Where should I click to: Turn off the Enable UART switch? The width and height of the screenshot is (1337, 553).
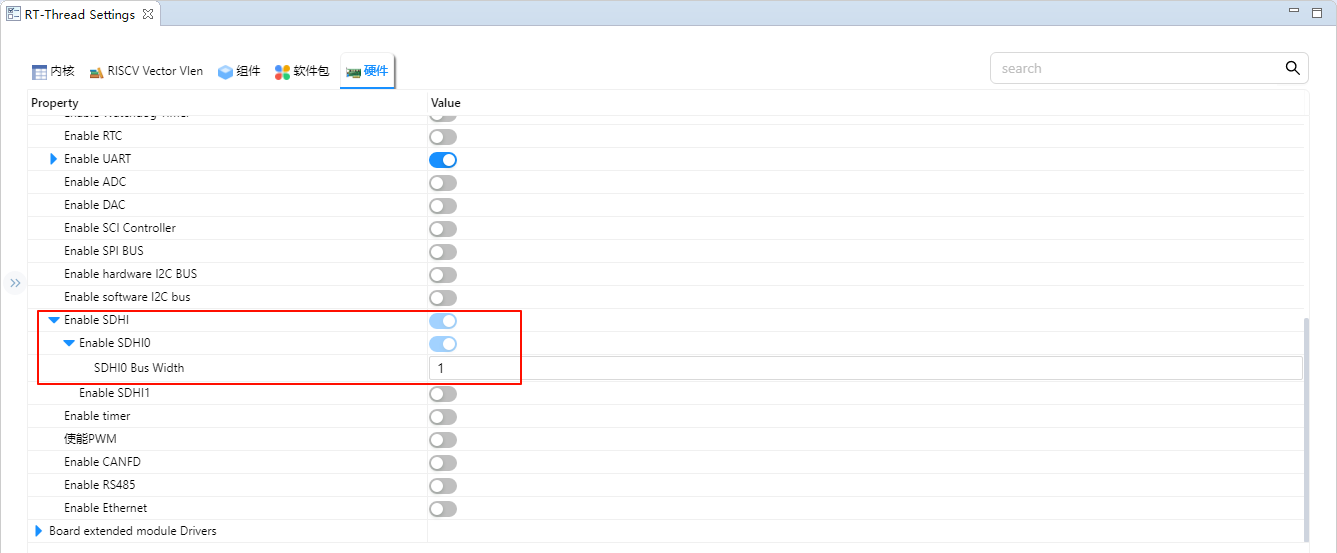pyautogui.click(x=442, y=160)
